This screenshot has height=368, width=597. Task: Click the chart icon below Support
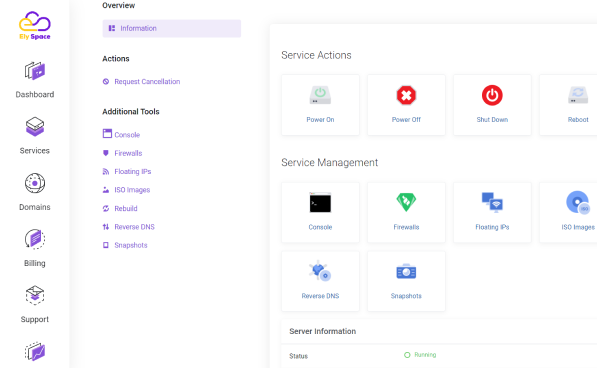click(x=35, y=351)
